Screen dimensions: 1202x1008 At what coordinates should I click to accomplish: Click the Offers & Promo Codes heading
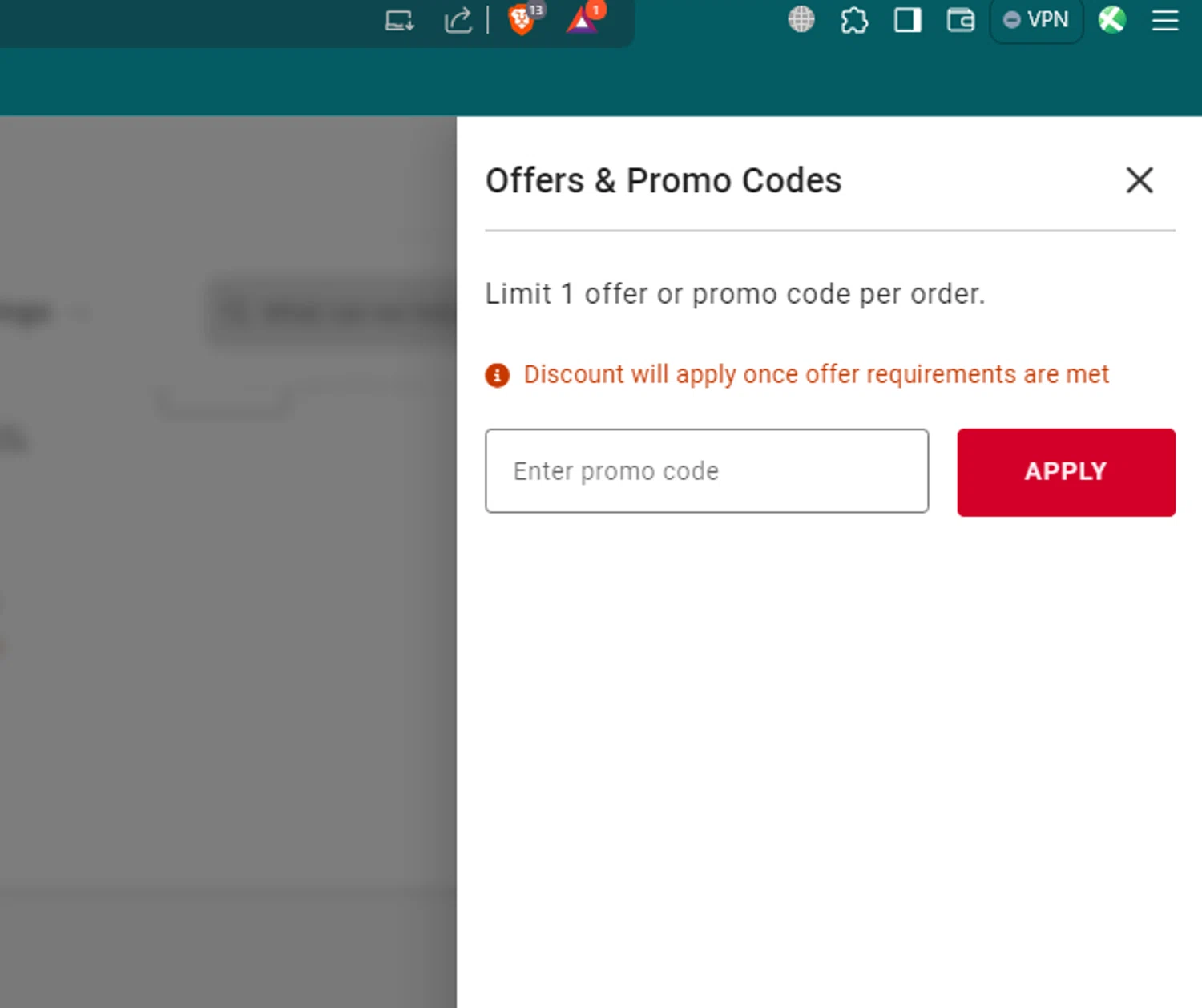664,180
